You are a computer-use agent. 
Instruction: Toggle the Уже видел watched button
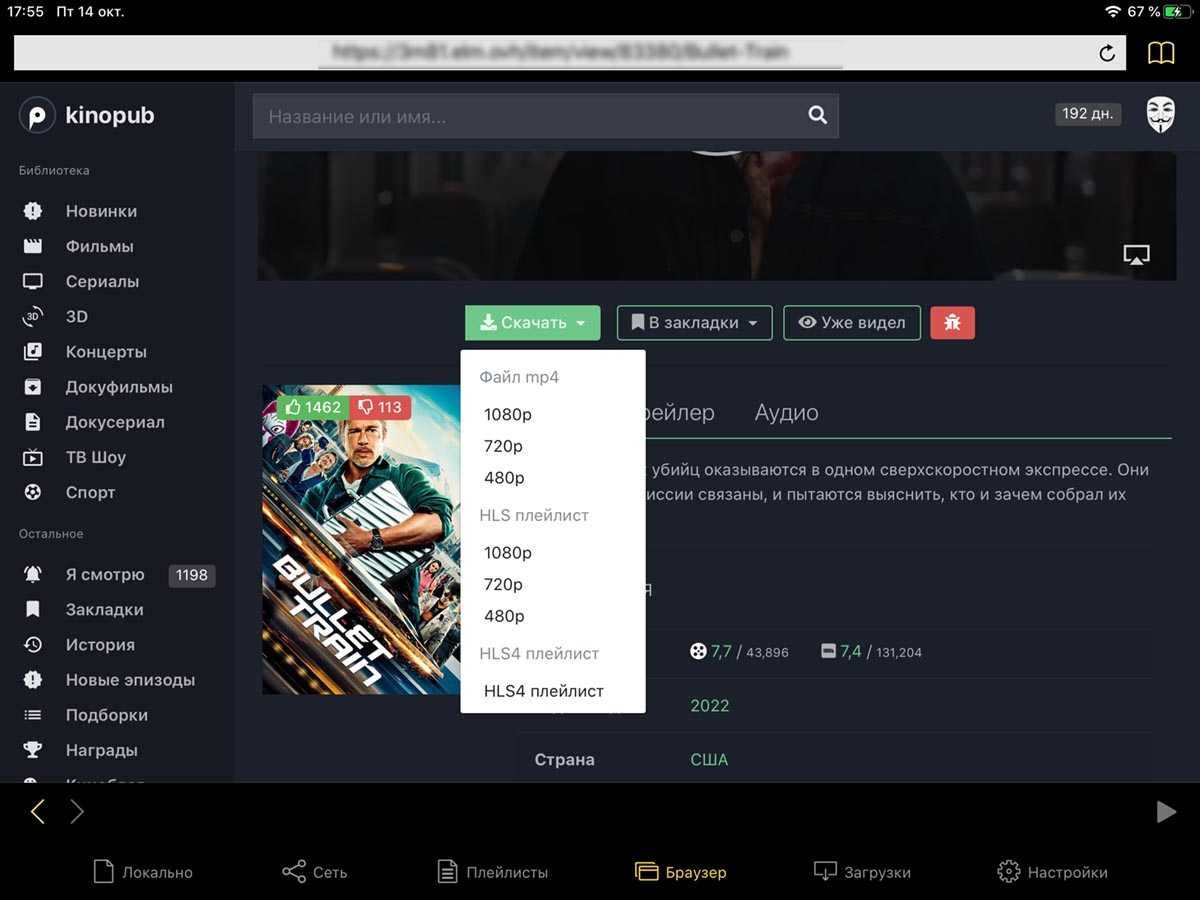pos(851,323)
